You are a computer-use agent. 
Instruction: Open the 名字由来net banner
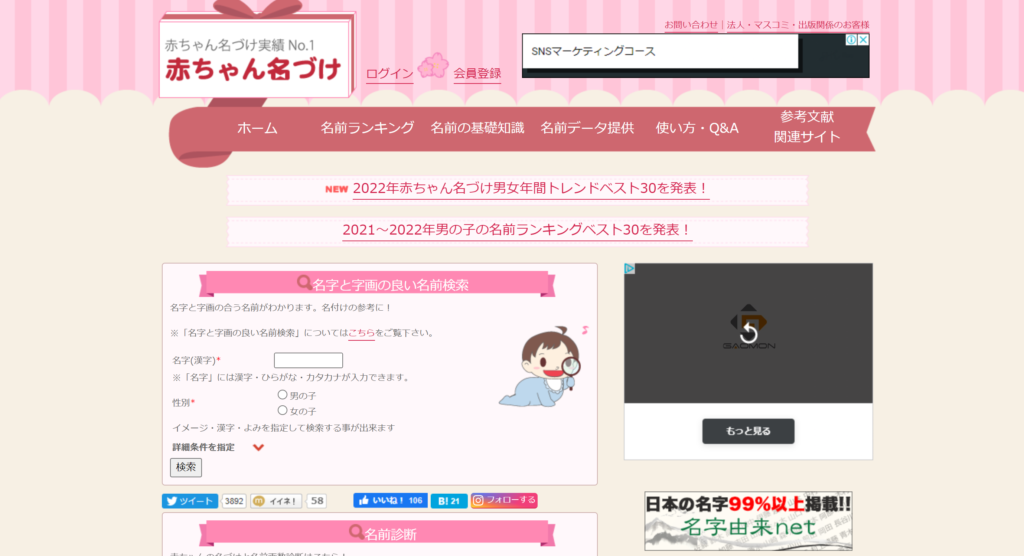[748, 520]
